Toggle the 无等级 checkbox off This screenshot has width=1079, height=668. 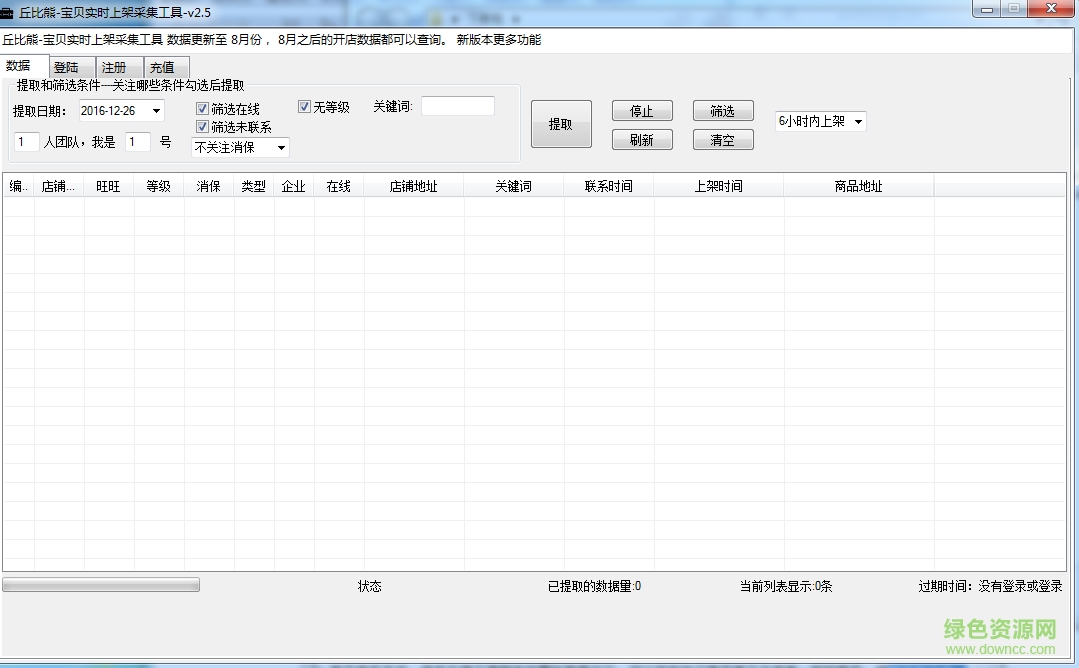(304, 105)
